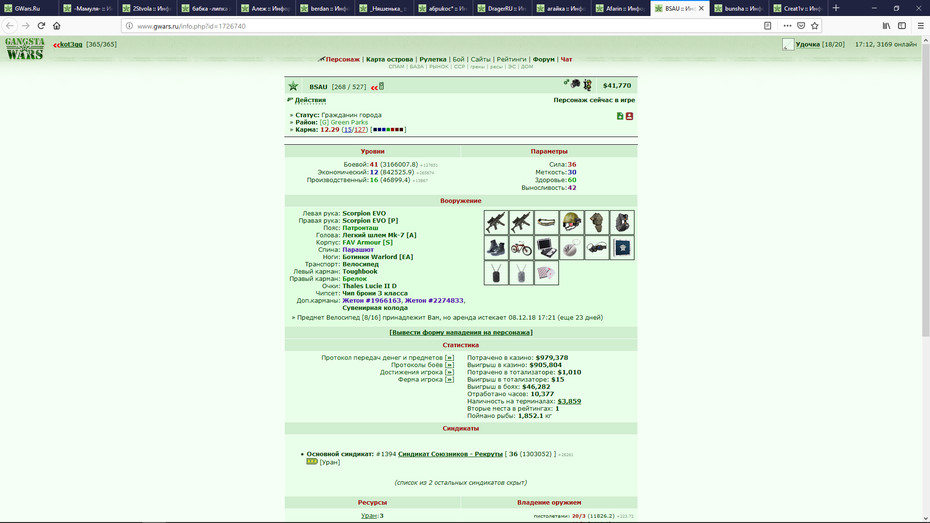This screenshot has height=523, width=930.
Task: Switch to the GWars.Ru browser tab
Action: pos(29,8)
